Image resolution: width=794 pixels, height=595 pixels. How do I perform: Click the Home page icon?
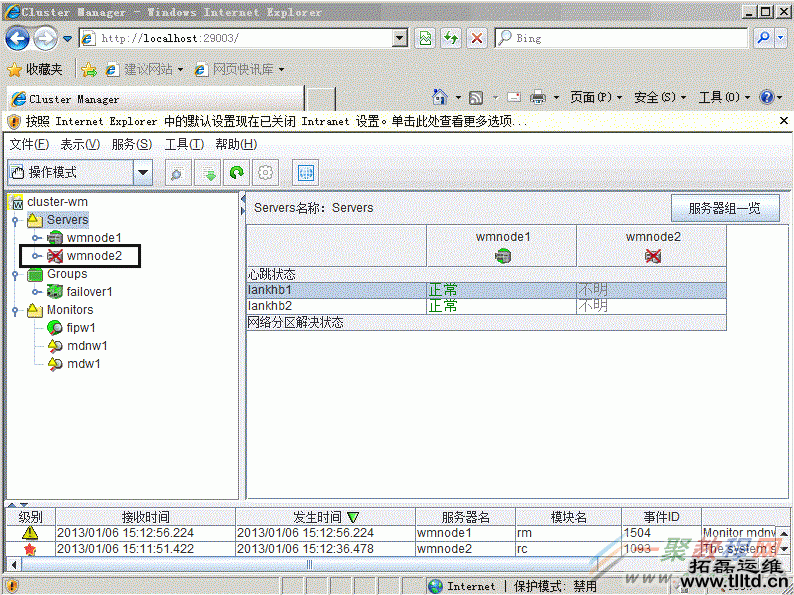pyautogui.click(x=440, y=97)
